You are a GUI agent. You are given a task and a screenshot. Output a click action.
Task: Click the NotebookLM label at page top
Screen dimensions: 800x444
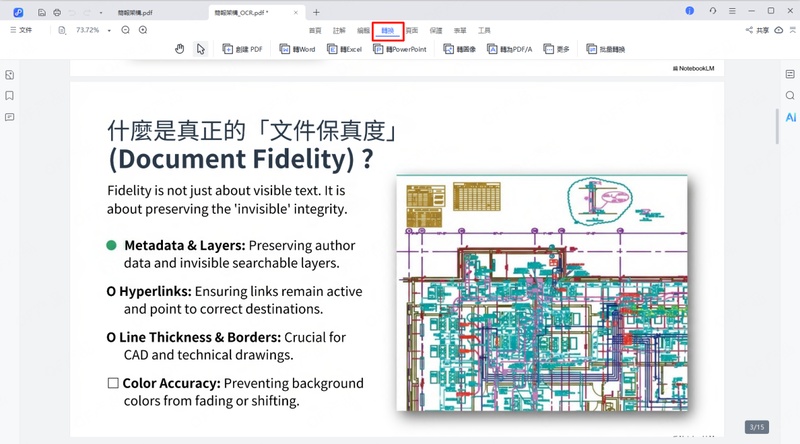693,68
